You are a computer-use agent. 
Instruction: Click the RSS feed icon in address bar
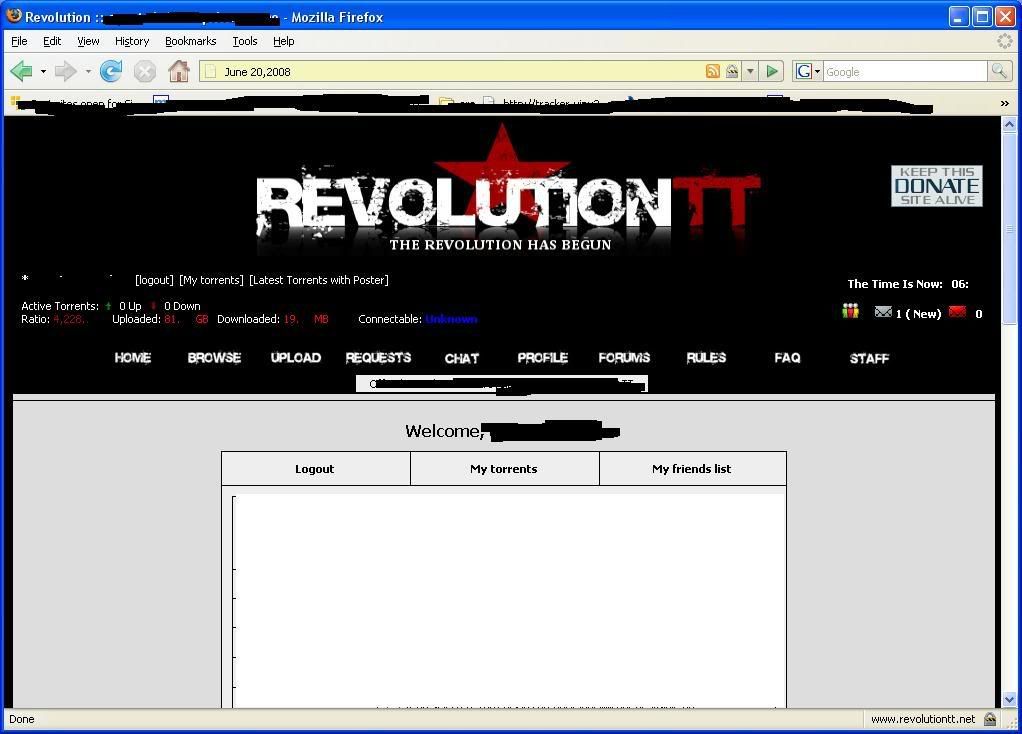pos(713,71)
